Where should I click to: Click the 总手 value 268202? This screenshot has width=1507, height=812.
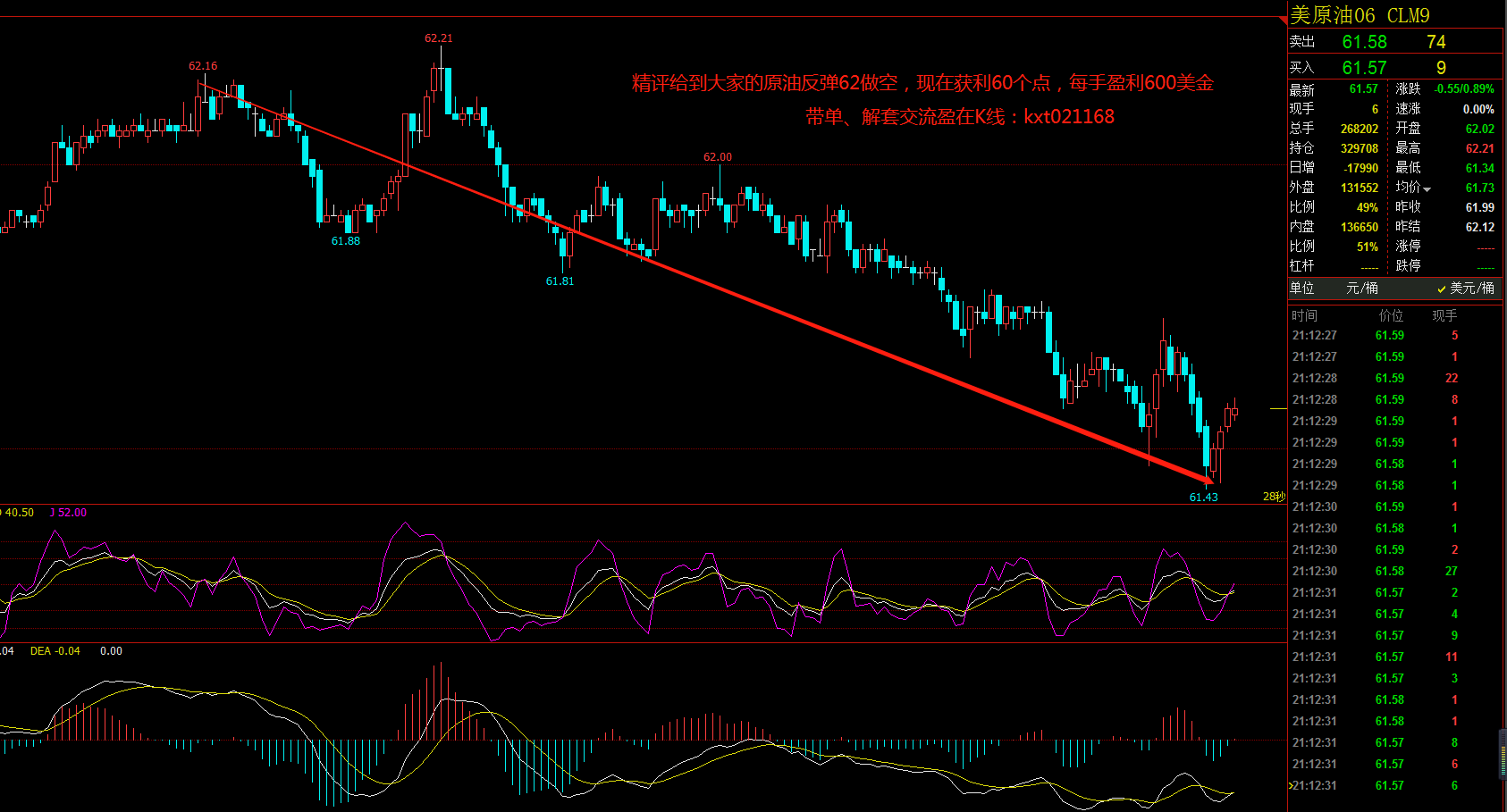[x=1360, y=129]
